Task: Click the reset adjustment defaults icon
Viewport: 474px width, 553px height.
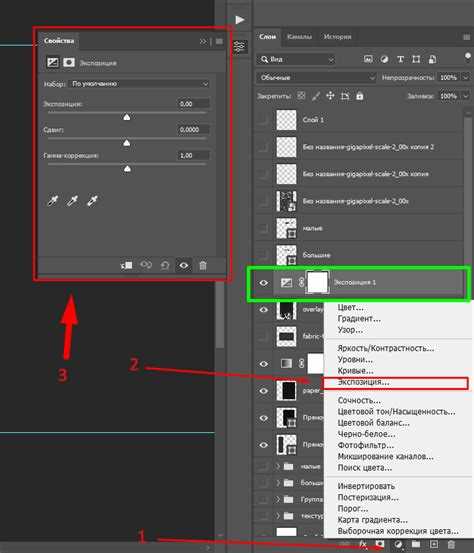Action: [x=165, y=265]
